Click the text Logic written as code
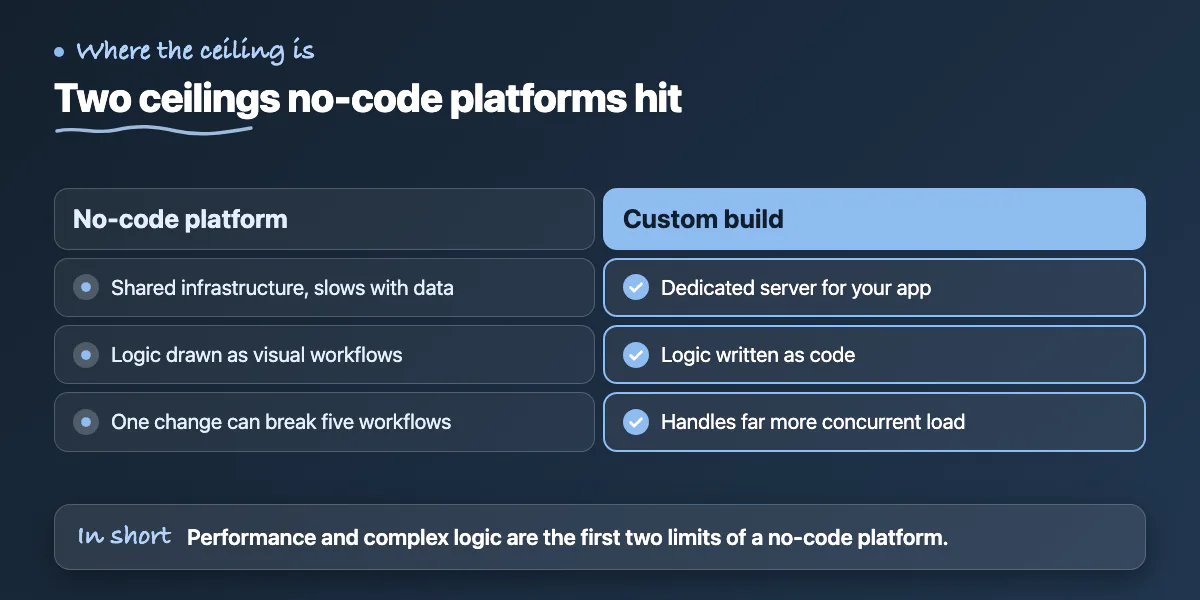 [758, 355]
